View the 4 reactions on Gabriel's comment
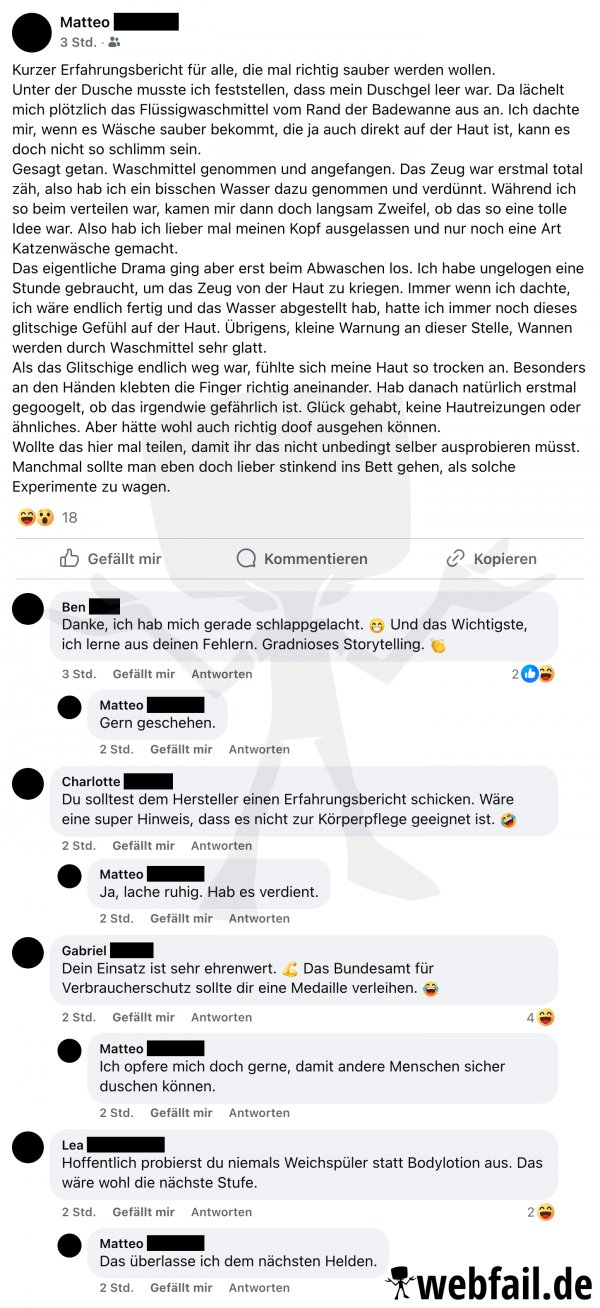The image size is (600, 1308). (x=541, y=1017)
